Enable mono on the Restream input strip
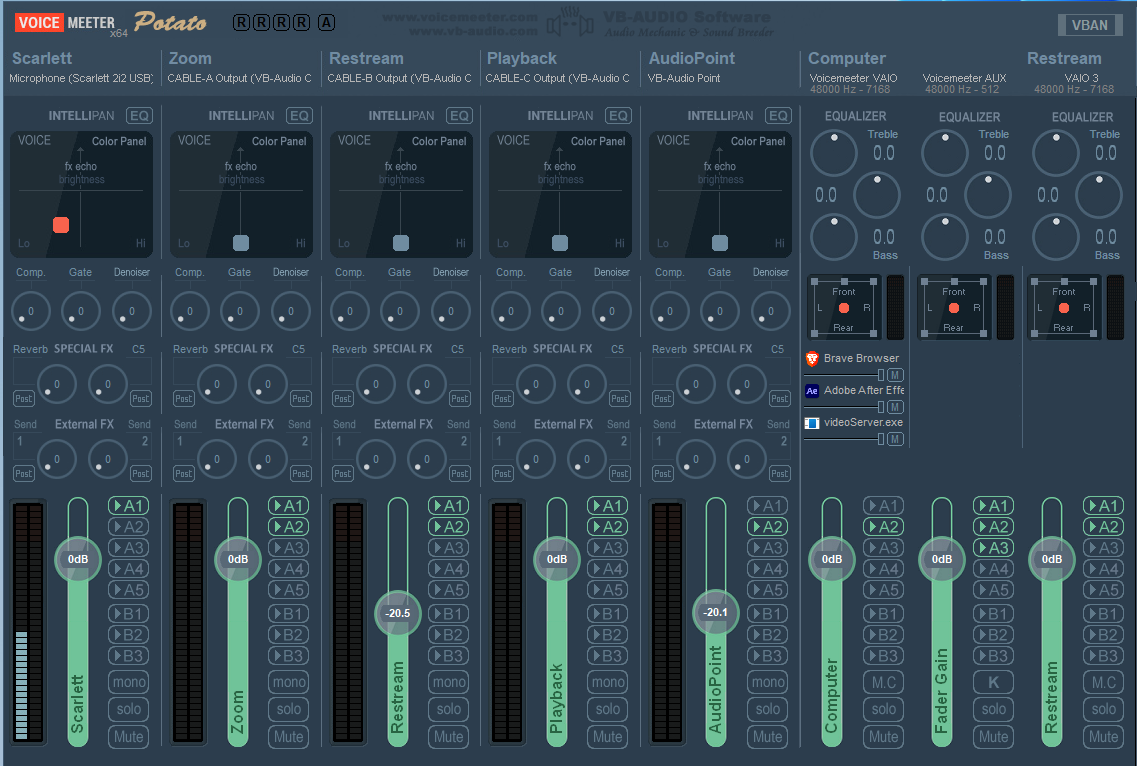The width and height of the screenshot is (1137, 766). [x=449, y=682]
